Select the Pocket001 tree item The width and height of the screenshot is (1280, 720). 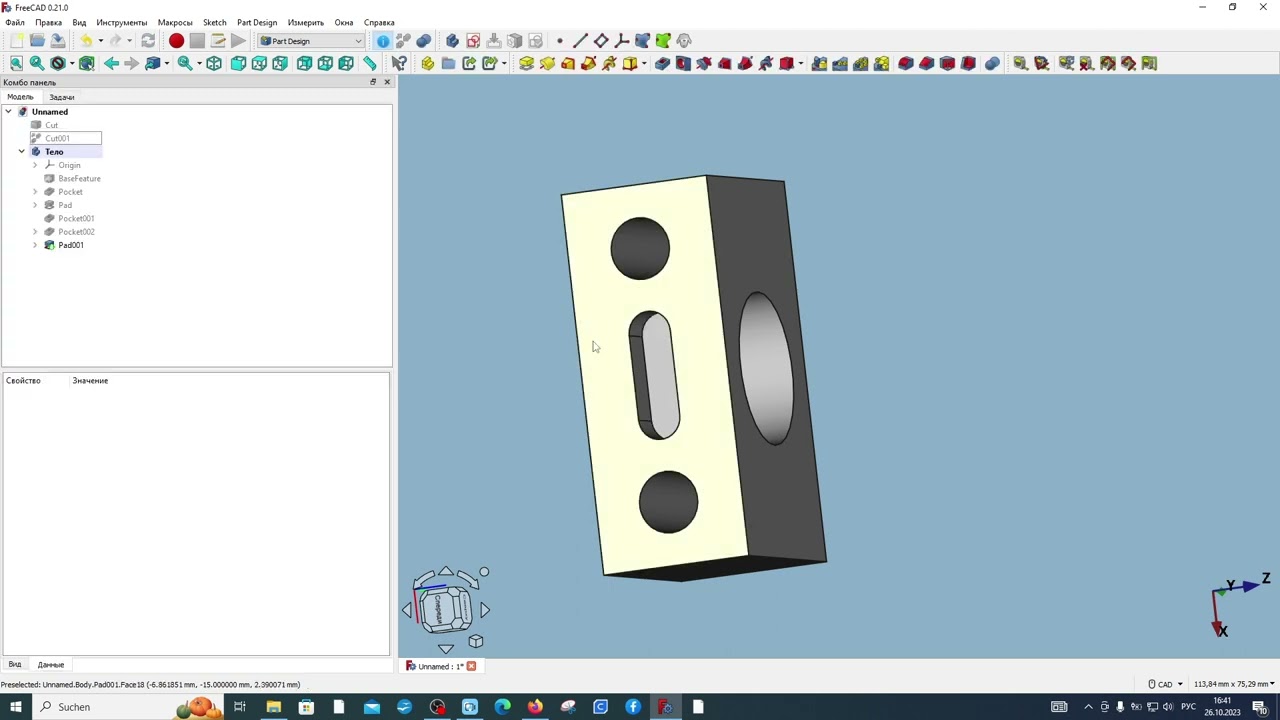pyautogui.click(x=76, y=218)
